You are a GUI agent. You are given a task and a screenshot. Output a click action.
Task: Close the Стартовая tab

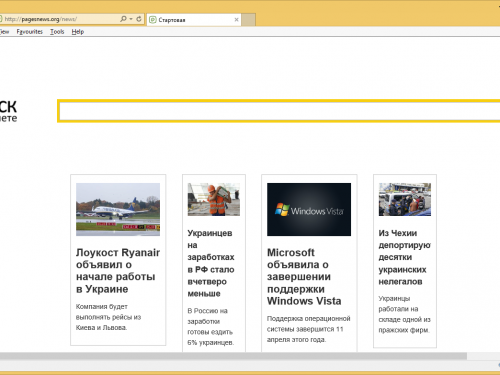coord(236,20)
